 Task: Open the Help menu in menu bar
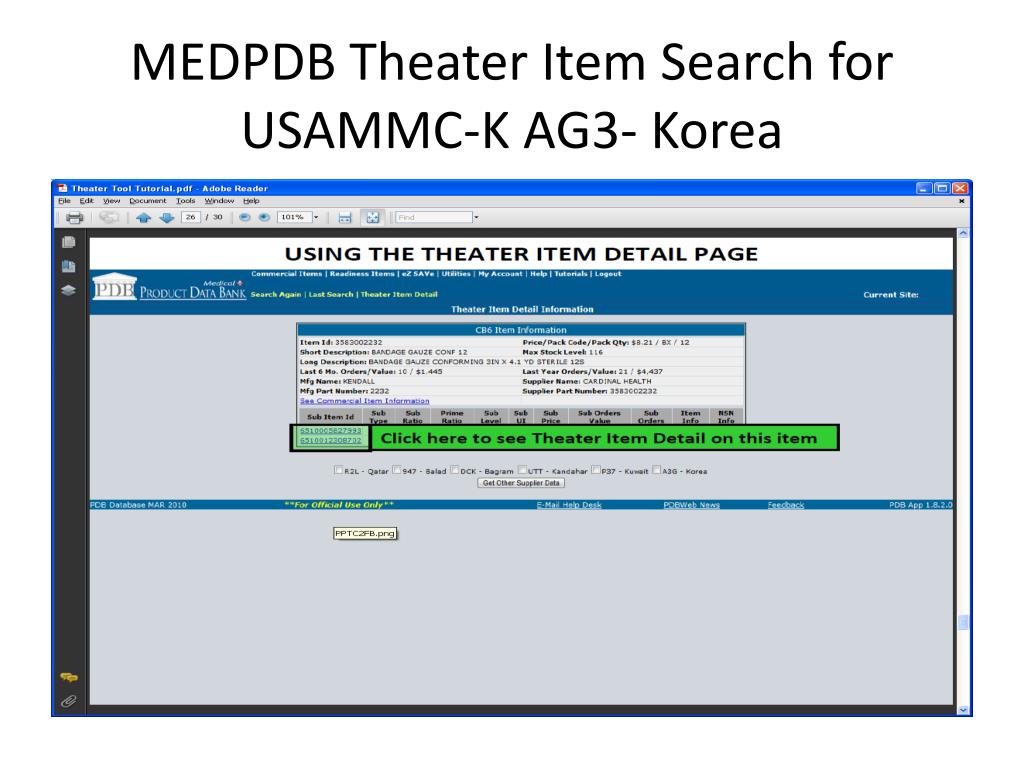pos(251,201)
